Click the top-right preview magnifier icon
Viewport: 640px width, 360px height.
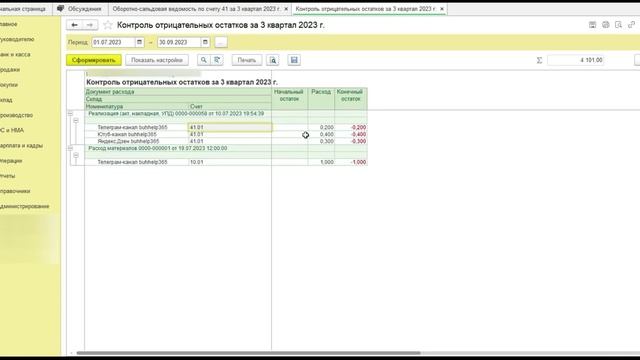point(619,25)
